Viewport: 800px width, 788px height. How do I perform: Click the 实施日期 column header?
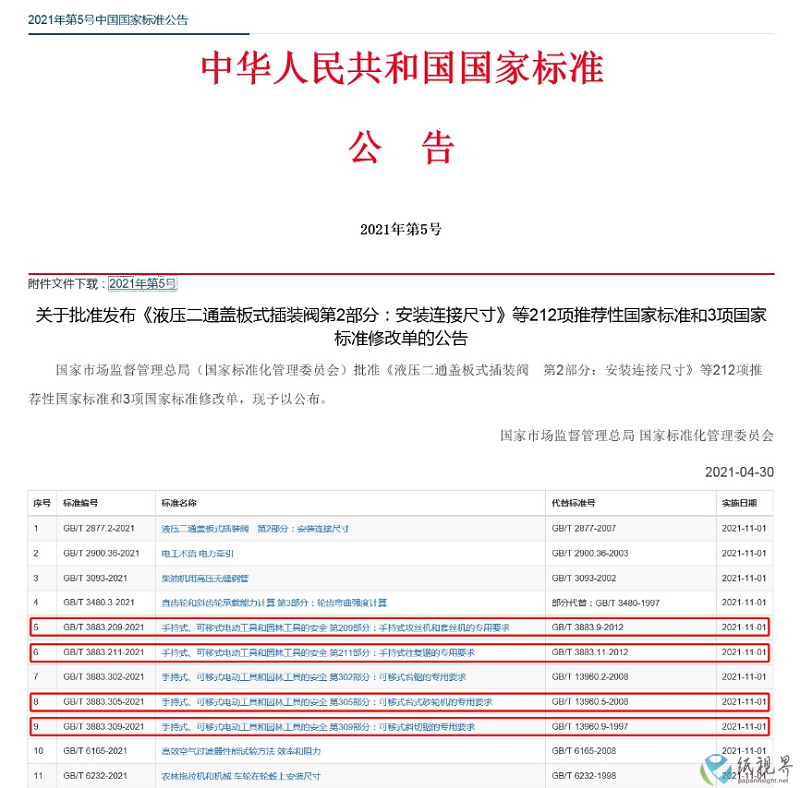[x=739, y=503]
